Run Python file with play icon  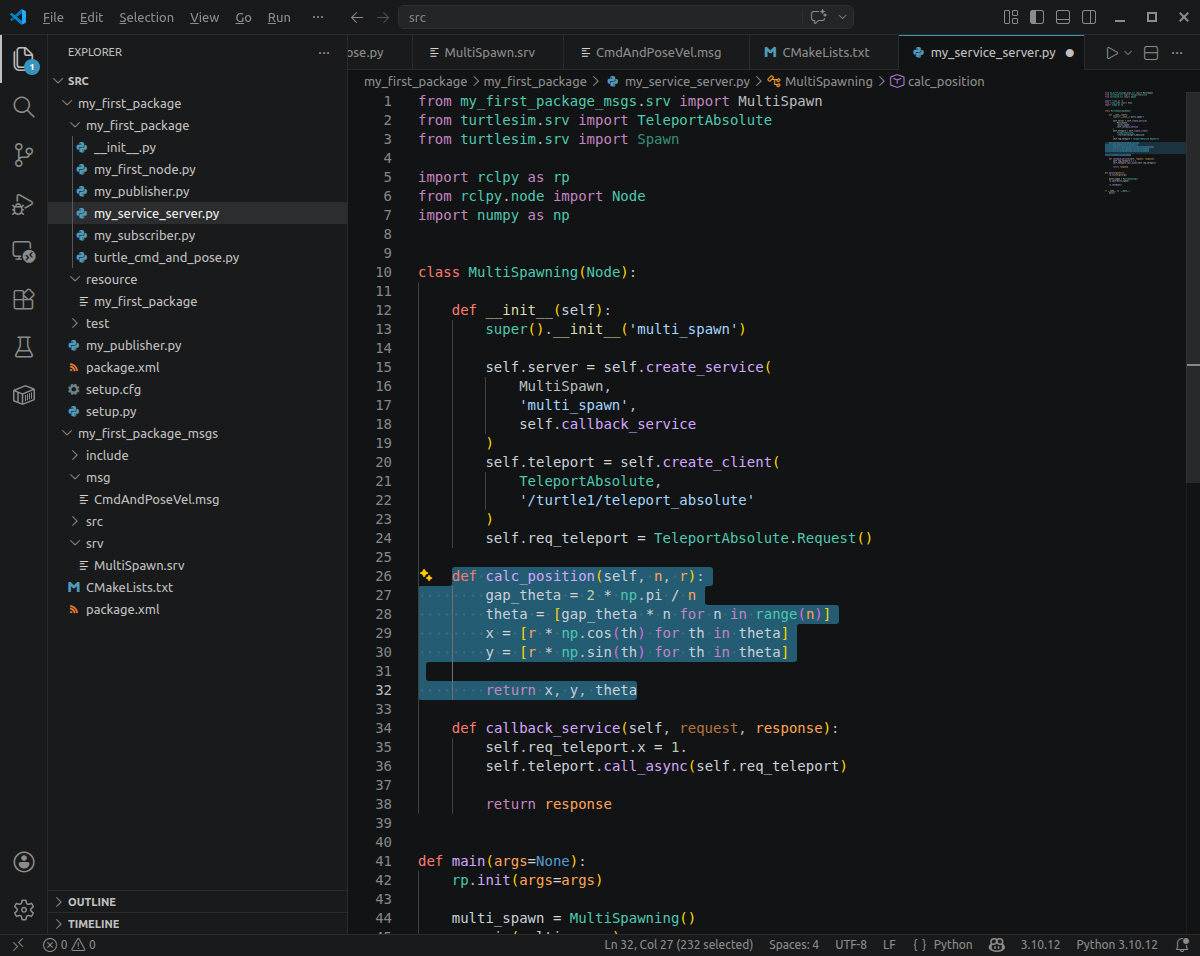click(1111, 53)
